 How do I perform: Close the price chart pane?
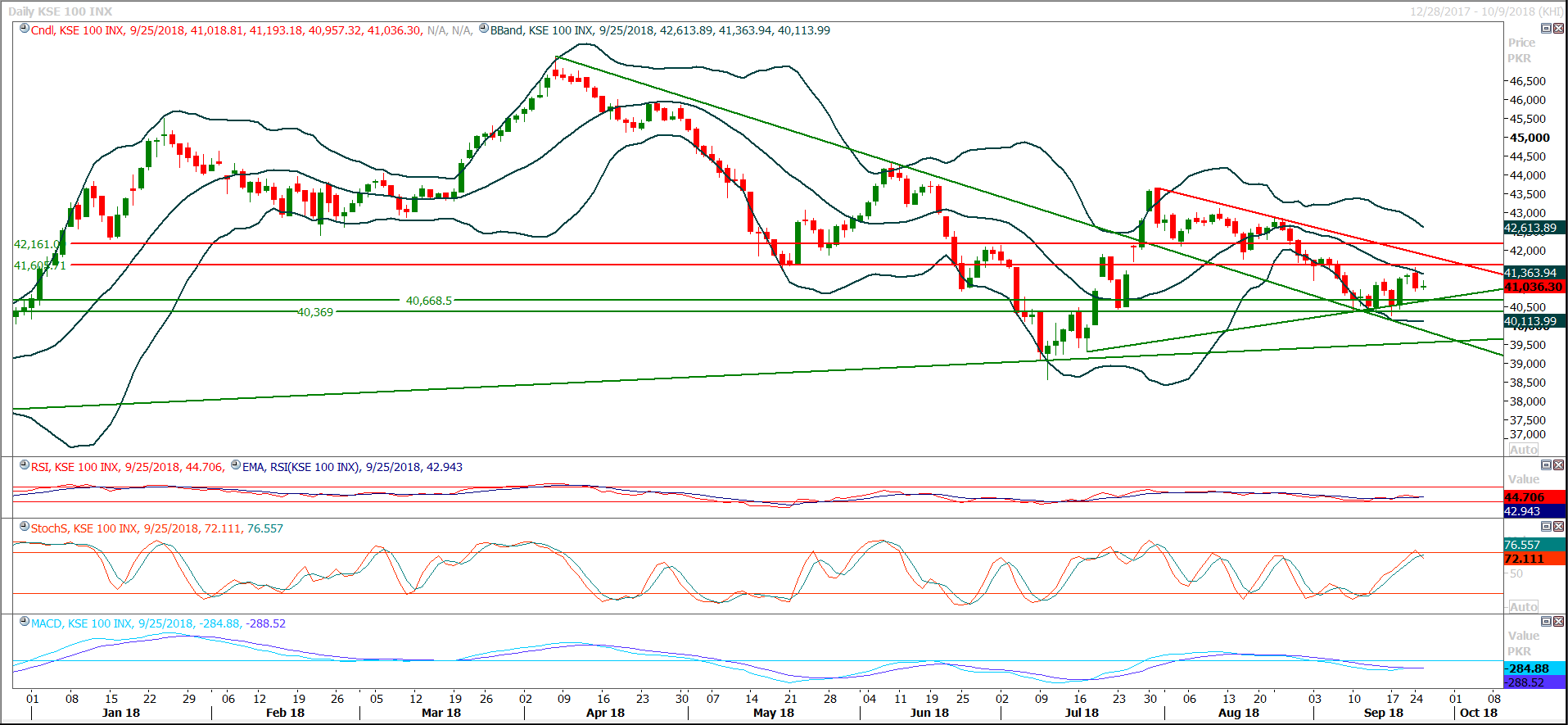click(x=1559, y=28)
